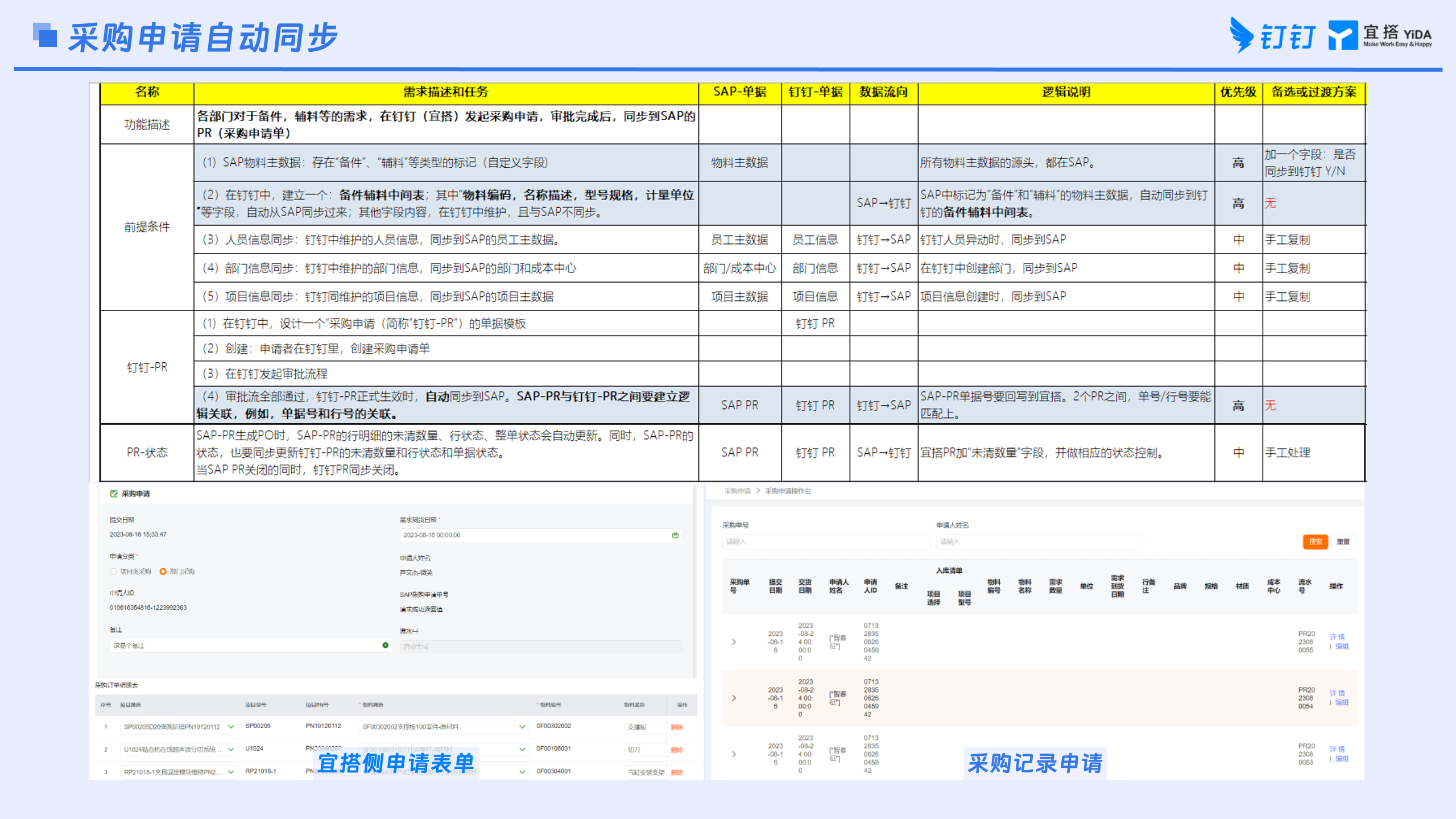Click the 钉钉 logo in the header
Viewport: 1456px width, 819px height.
pyautogui.click(x=1272, y=35)
